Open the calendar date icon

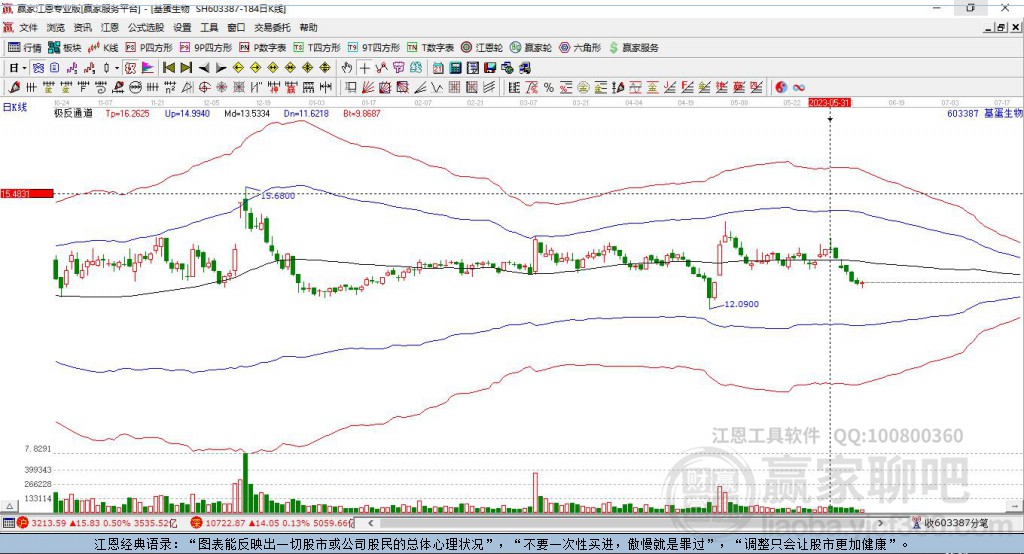tap(438, 68)
